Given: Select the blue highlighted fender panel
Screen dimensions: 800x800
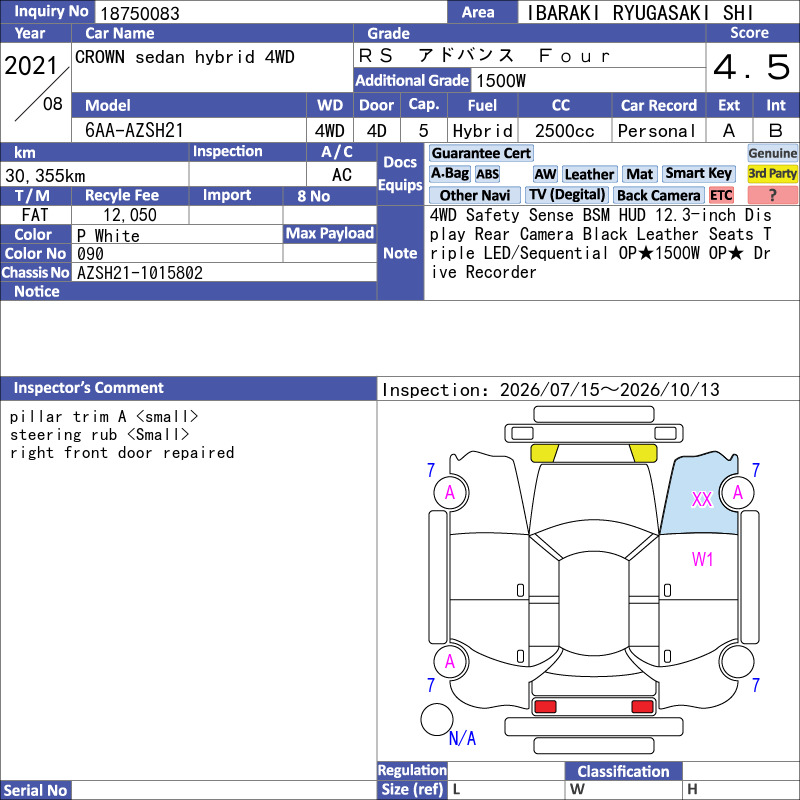Looking at the screenshot, I should pos(699,493).
